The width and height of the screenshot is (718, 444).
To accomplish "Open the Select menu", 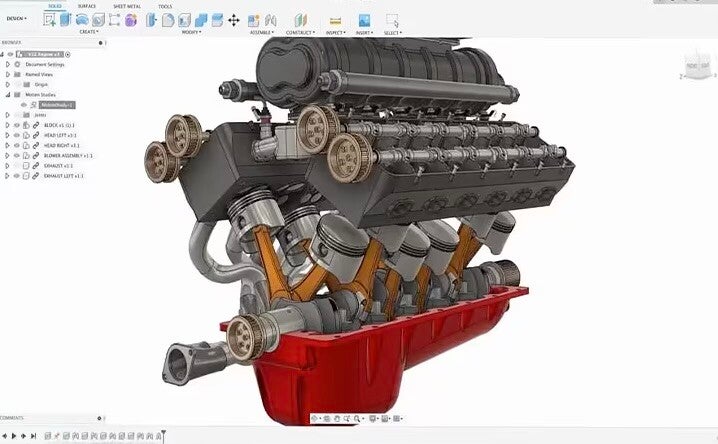I will pyautogui.click(x=392, y=32).
